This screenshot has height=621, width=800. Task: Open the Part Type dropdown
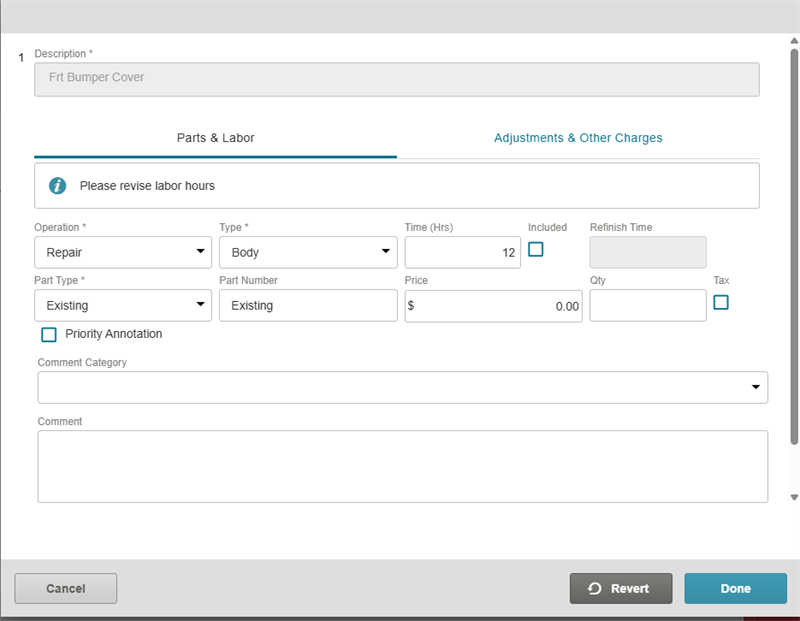click(123, 305)
